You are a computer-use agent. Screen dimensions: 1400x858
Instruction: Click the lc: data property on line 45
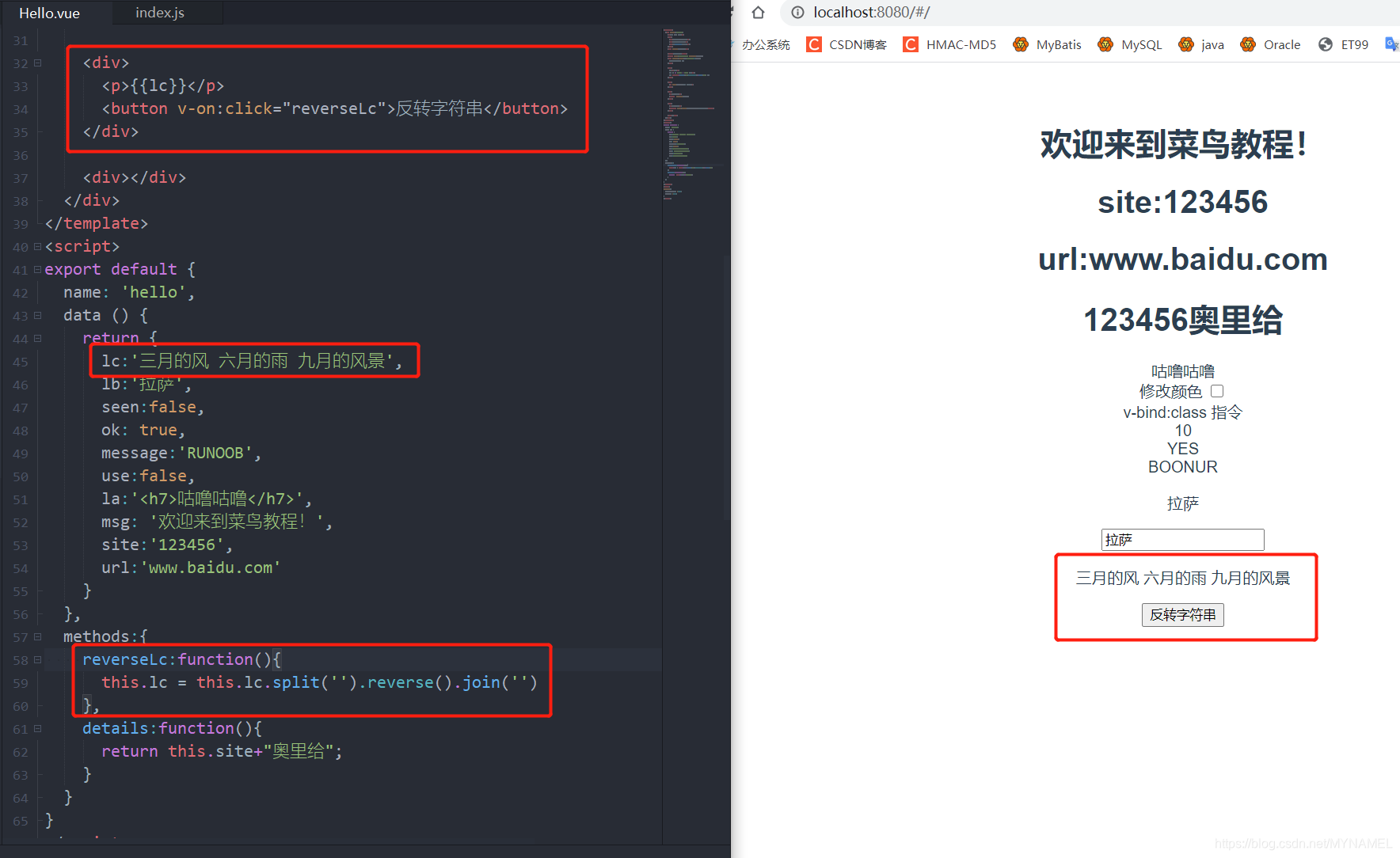252,362
